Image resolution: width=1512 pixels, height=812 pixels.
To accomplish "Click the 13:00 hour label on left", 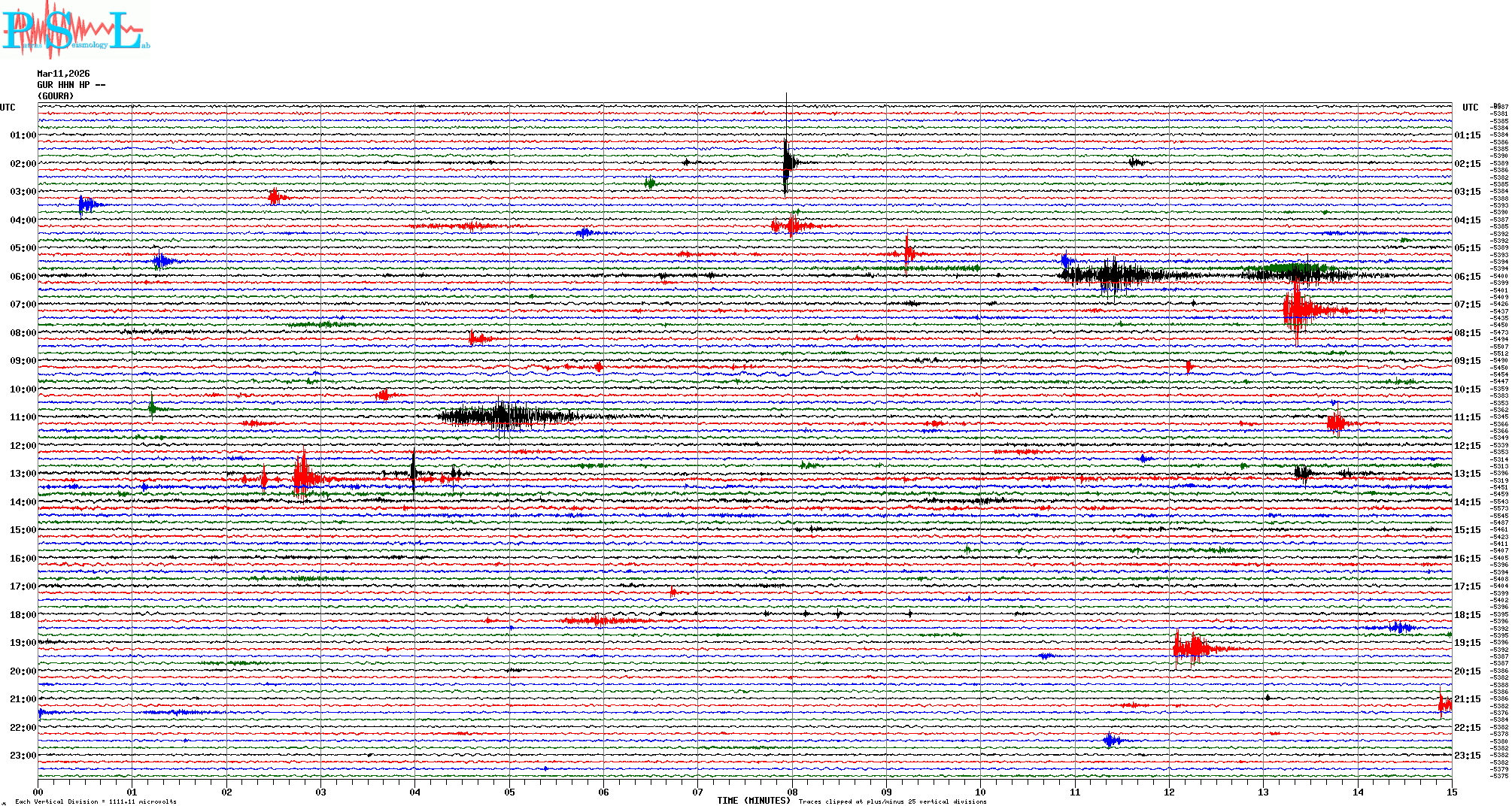I will click(23, 474).
